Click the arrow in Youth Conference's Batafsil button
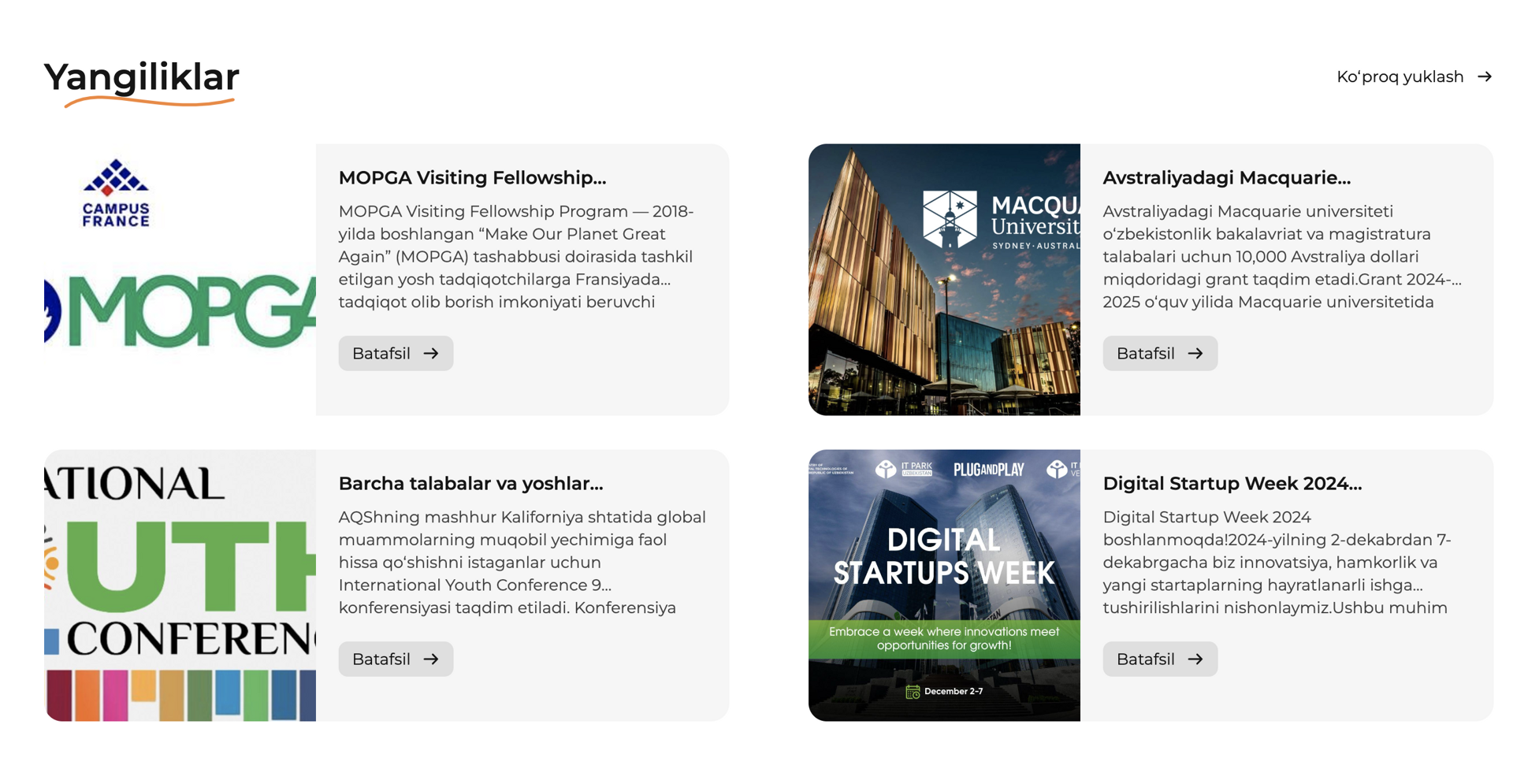 point(431,660)
